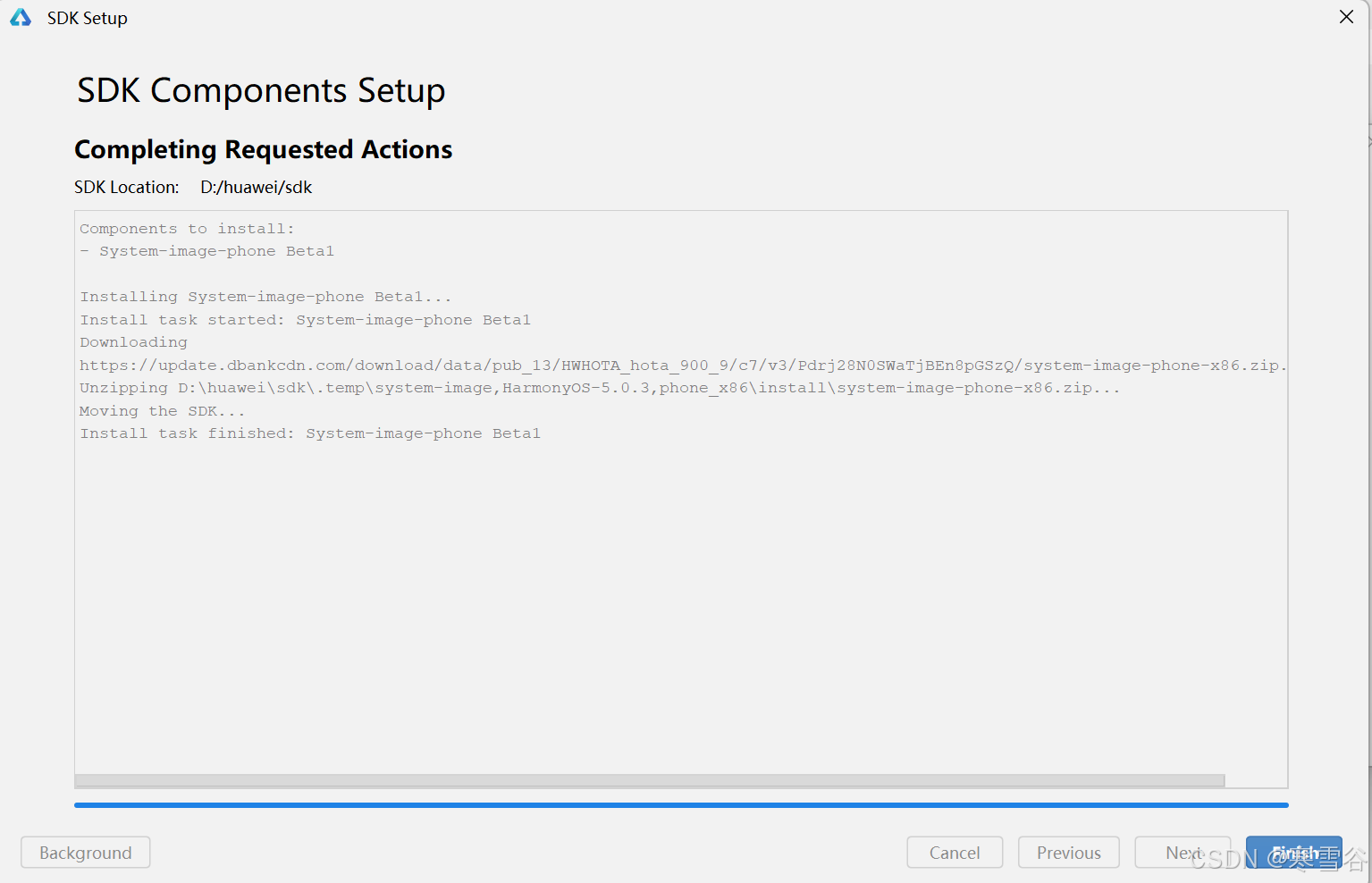The image size is (1372, 883).
Task: Click the dbankcdn download URL line
Action: pyautogui.click(x=683, y=366)
